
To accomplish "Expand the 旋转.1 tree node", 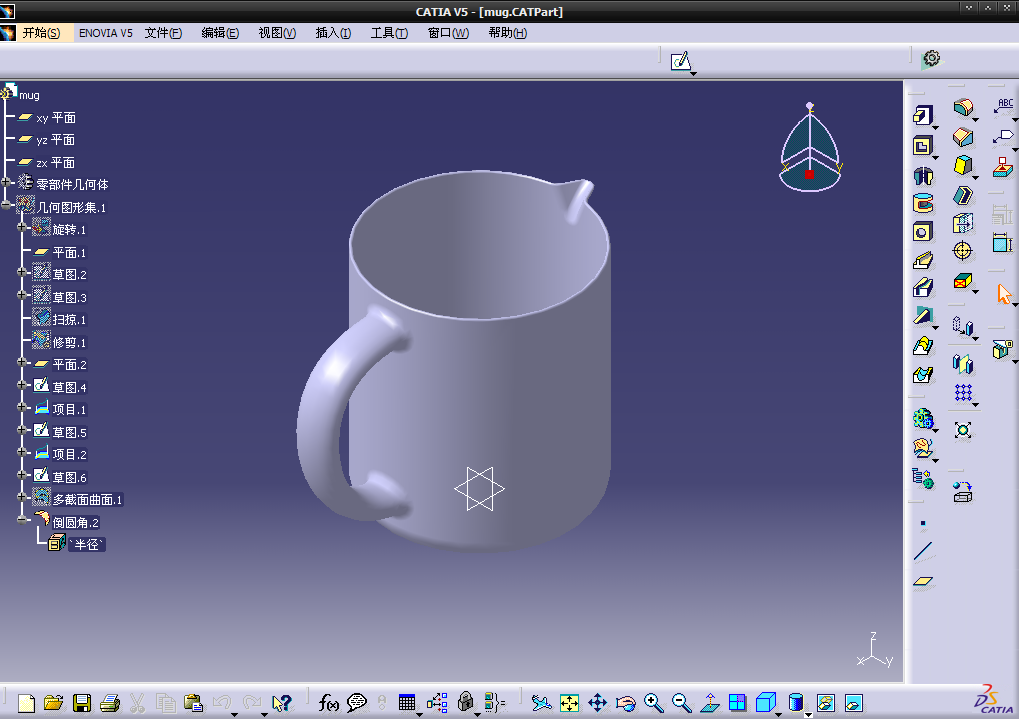I will [22, 228].
